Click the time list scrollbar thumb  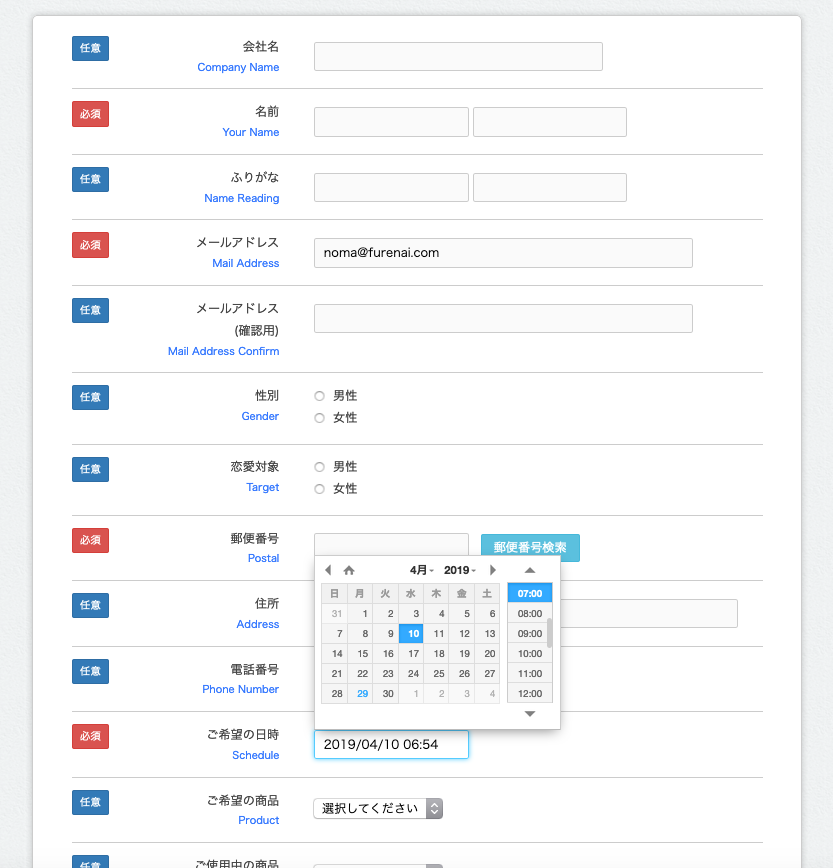point(550,633)
